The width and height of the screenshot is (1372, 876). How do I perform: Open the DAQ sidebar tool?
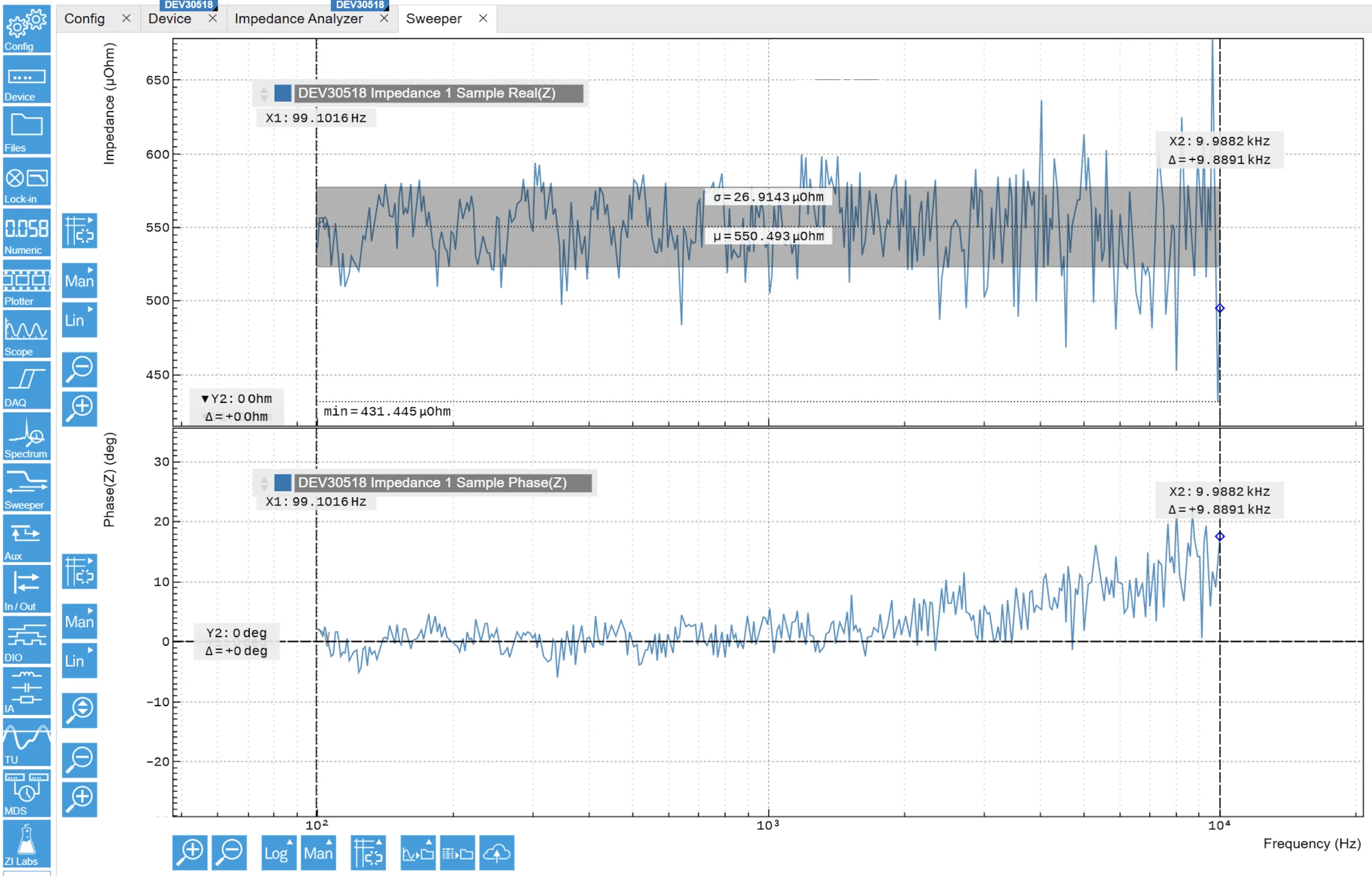(26, 386)
